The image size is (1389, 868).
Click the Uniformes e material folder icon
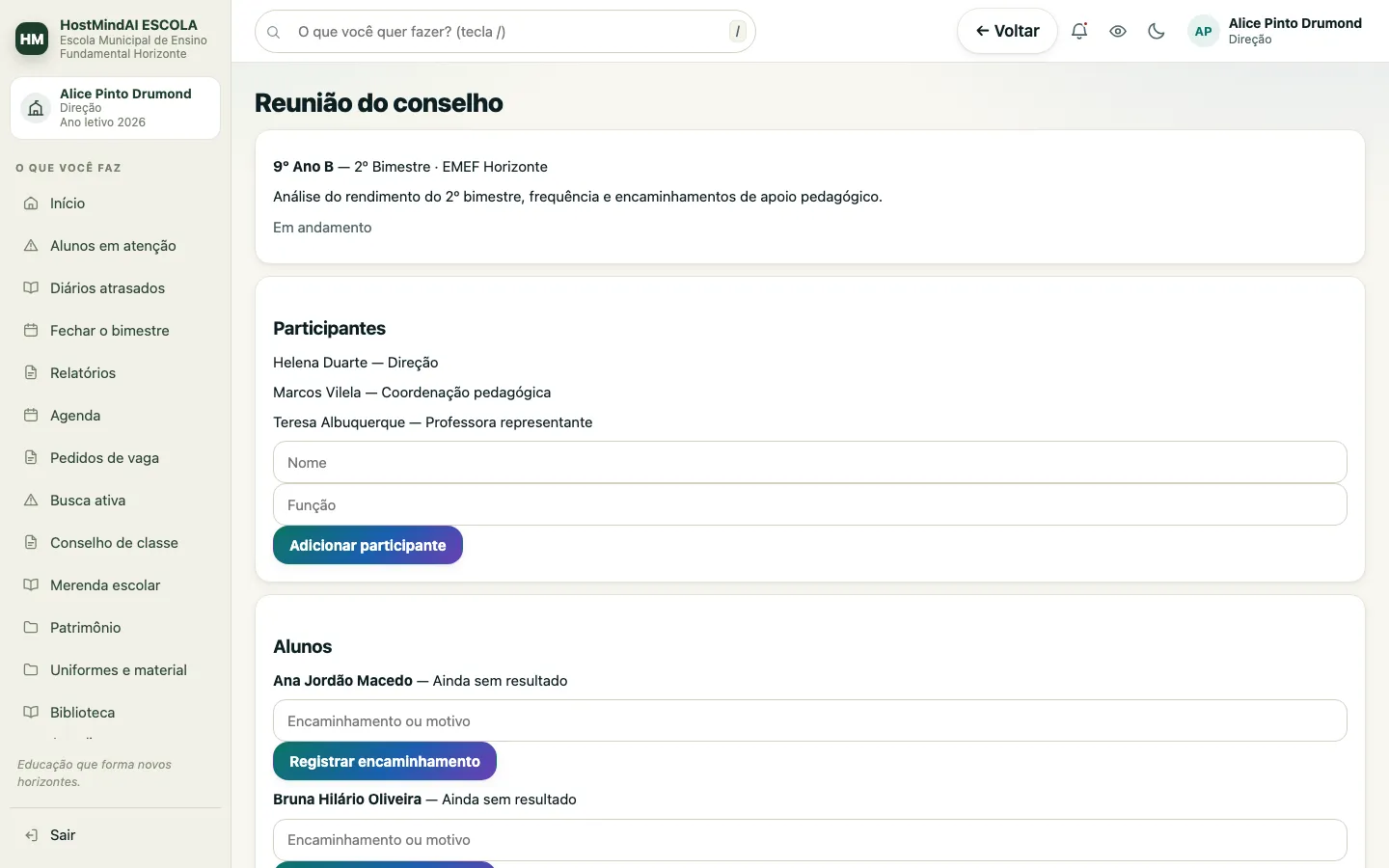pos(31,670)
